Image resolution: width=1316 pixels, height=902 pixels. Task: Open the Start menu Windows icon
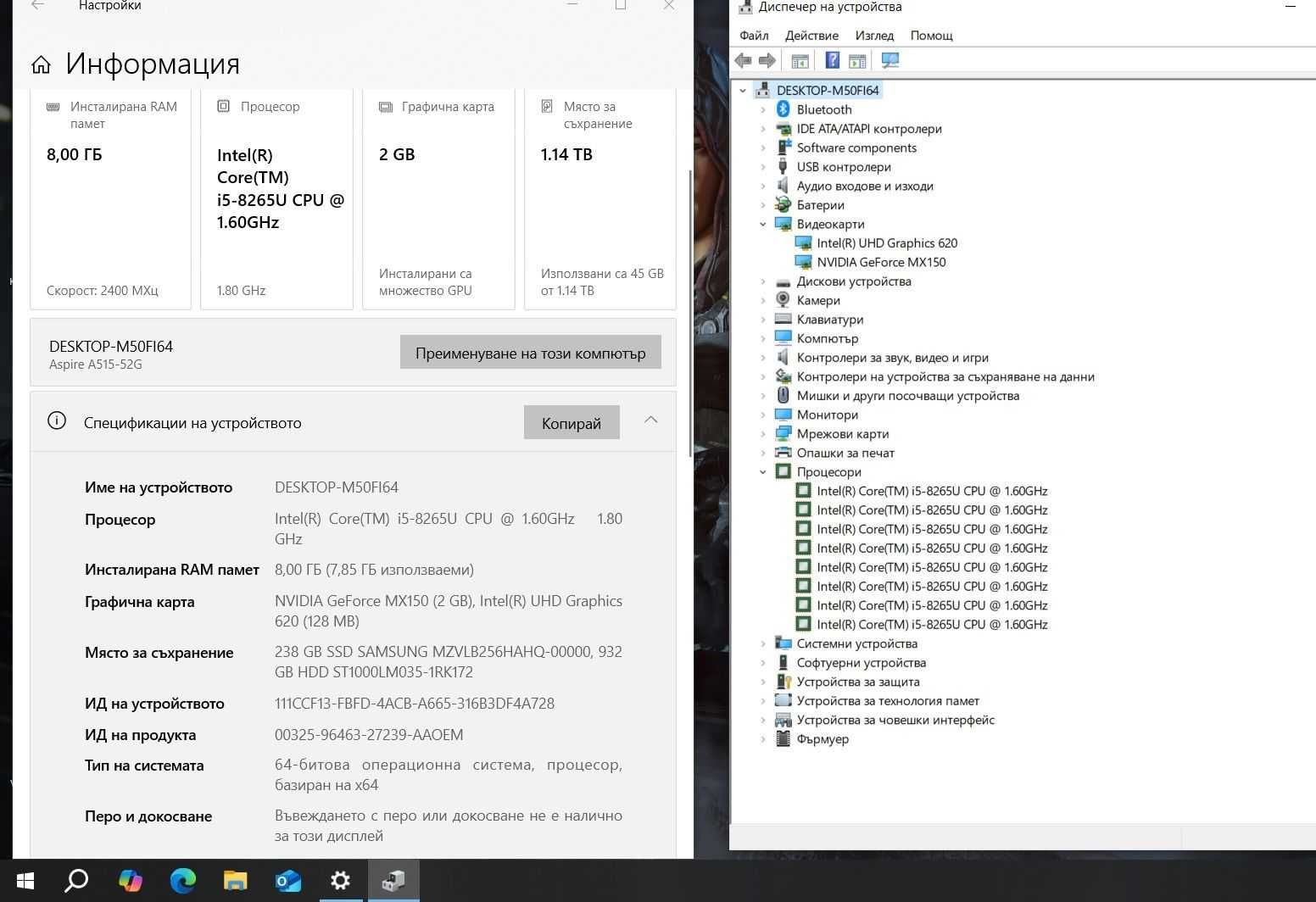(25, 881)
